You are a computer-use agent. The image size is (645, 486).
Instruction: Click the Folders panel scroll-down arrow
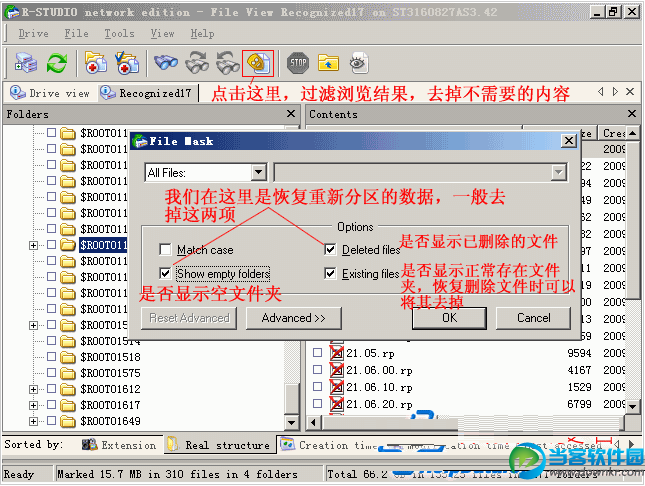point(291,421)
